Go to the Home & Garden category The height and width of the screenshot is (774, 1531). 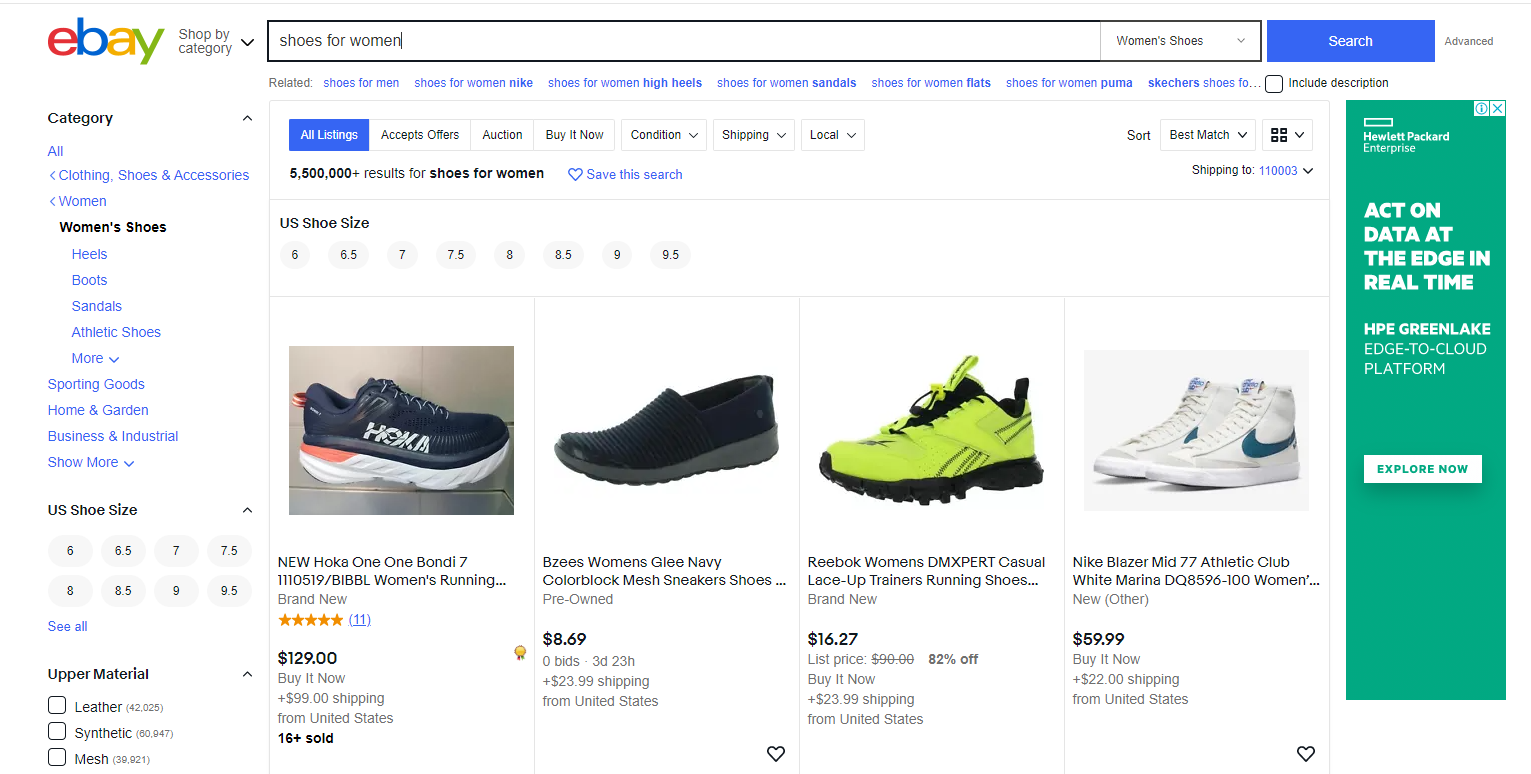(x=98, y=410)
